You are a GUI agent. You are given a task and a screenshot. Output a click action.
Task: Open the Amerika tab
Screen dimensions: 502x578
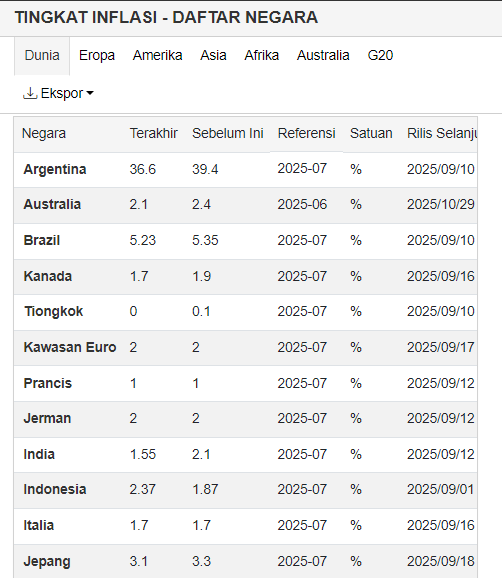[x=157, y=55]
